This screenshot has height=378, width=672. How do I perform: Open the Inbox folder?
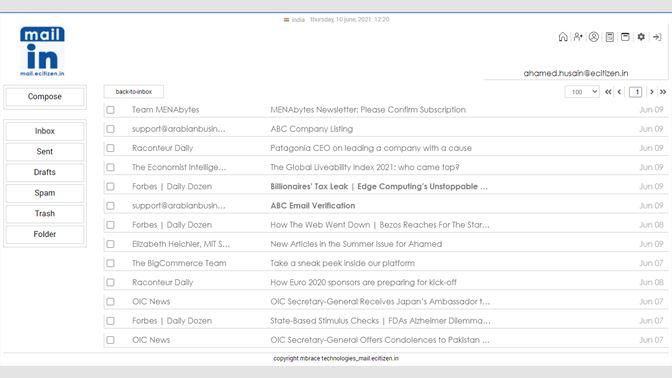[45, 131]
